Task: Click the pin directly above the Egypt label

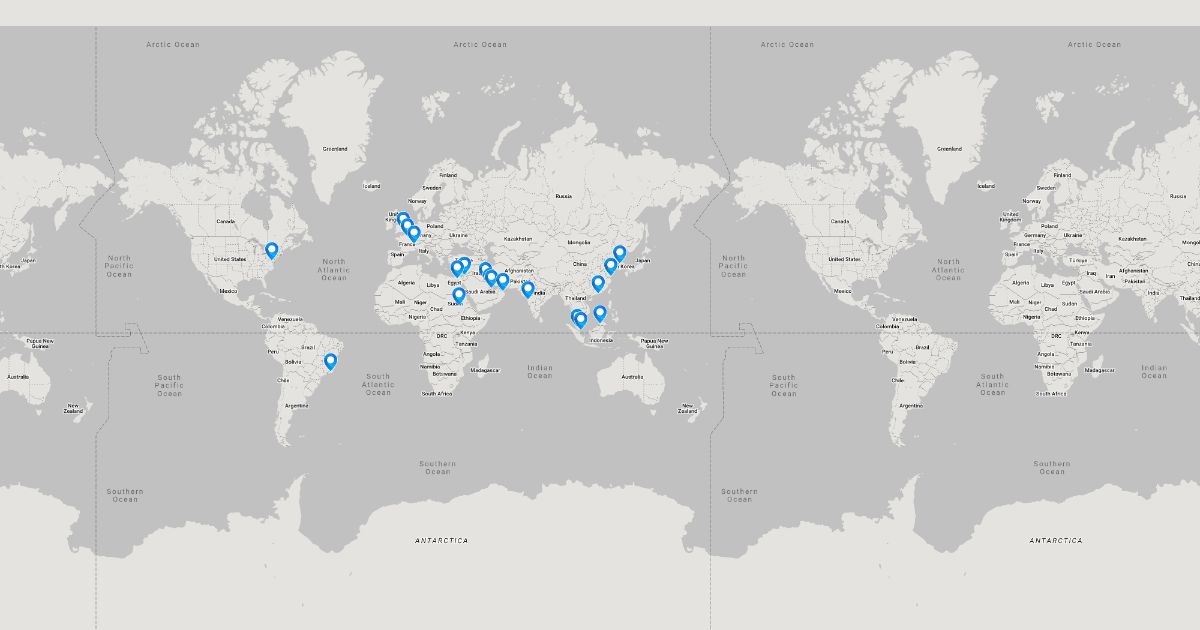Action: [x=457, y=268]
